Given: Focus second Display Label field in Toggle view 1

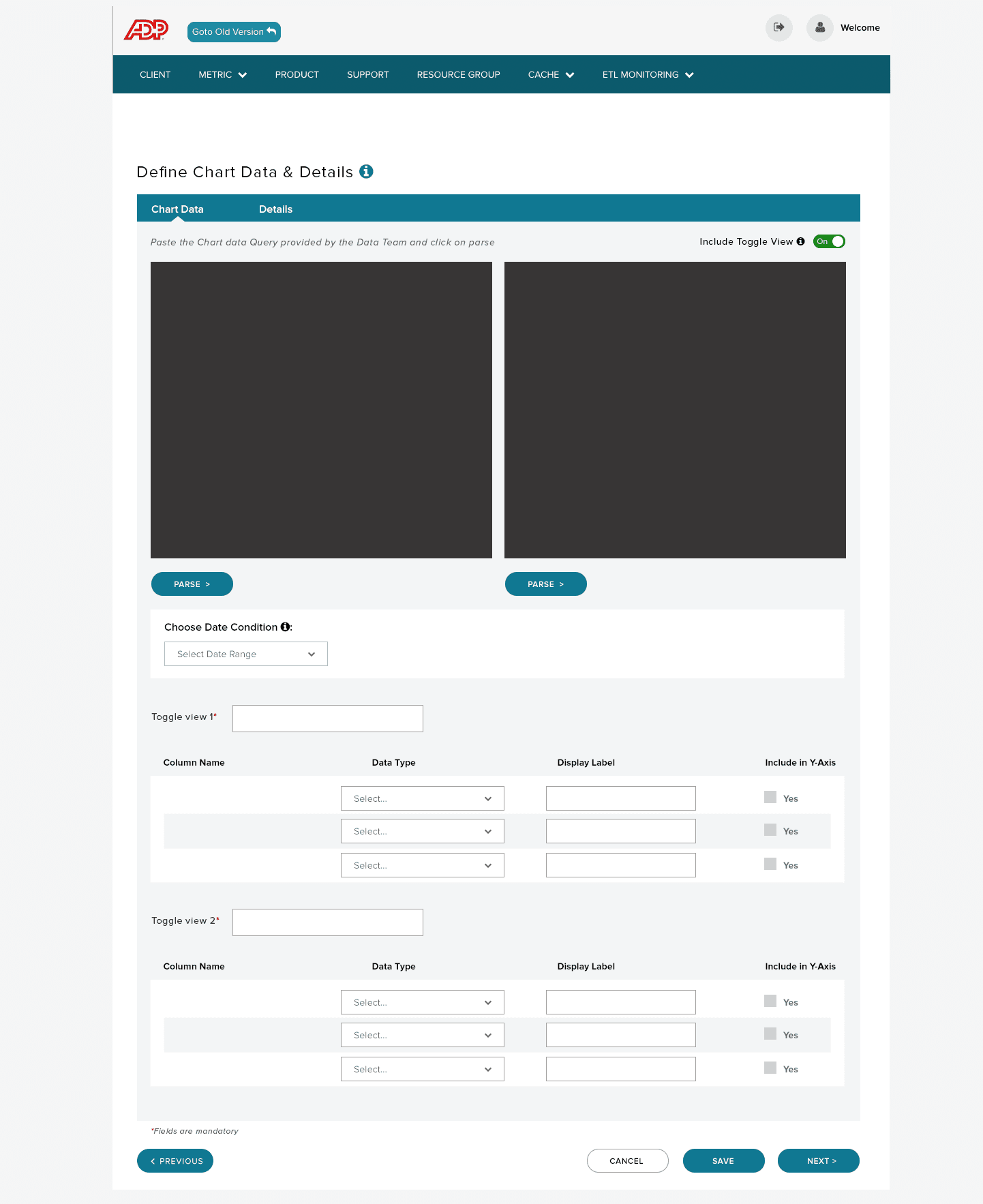Looking at the screenshot, I should (621, 831).
